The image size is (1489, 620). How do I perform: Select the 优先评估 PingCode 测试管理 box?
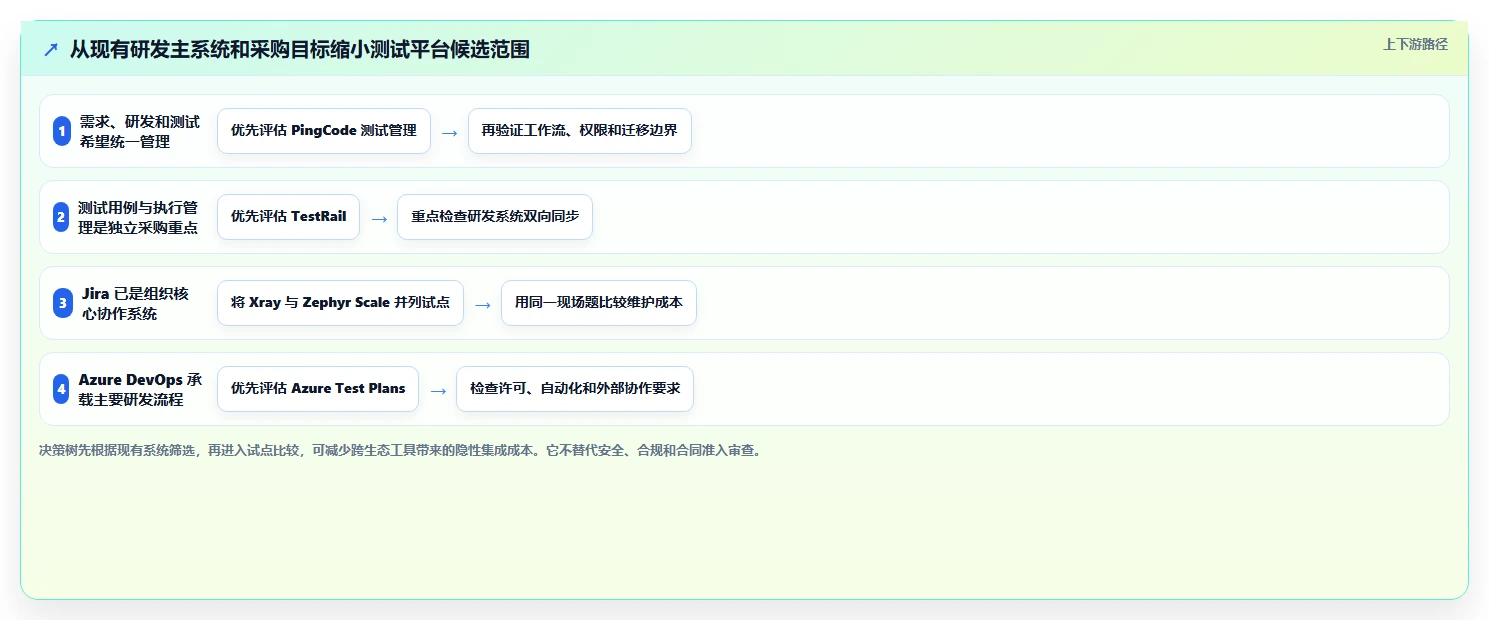tap(324, 131)
